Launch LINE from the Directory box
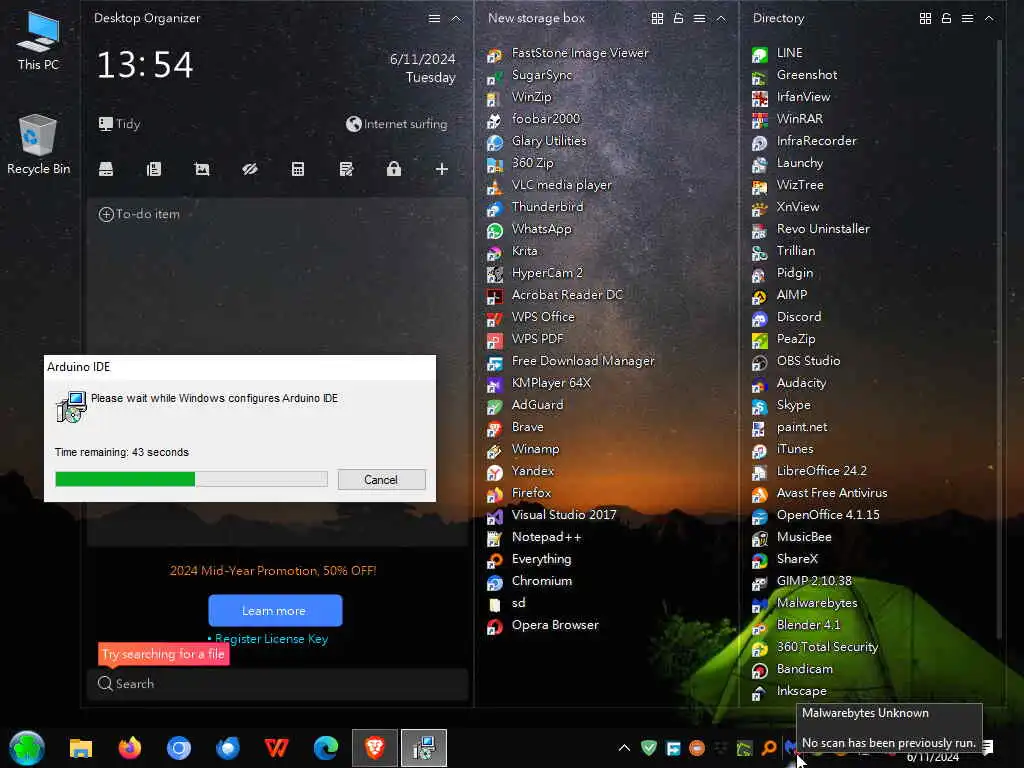This screenshot has height=768, width=1024. click(777, 54)
